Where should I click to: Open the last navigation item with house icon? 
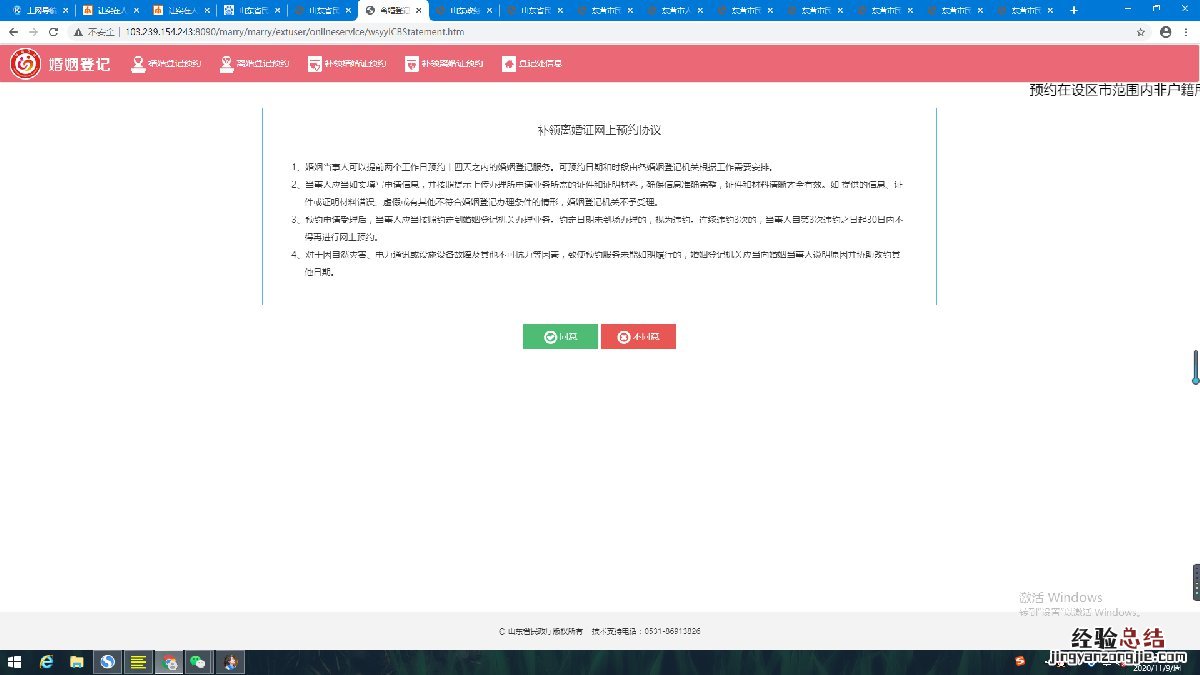(532, 63)
